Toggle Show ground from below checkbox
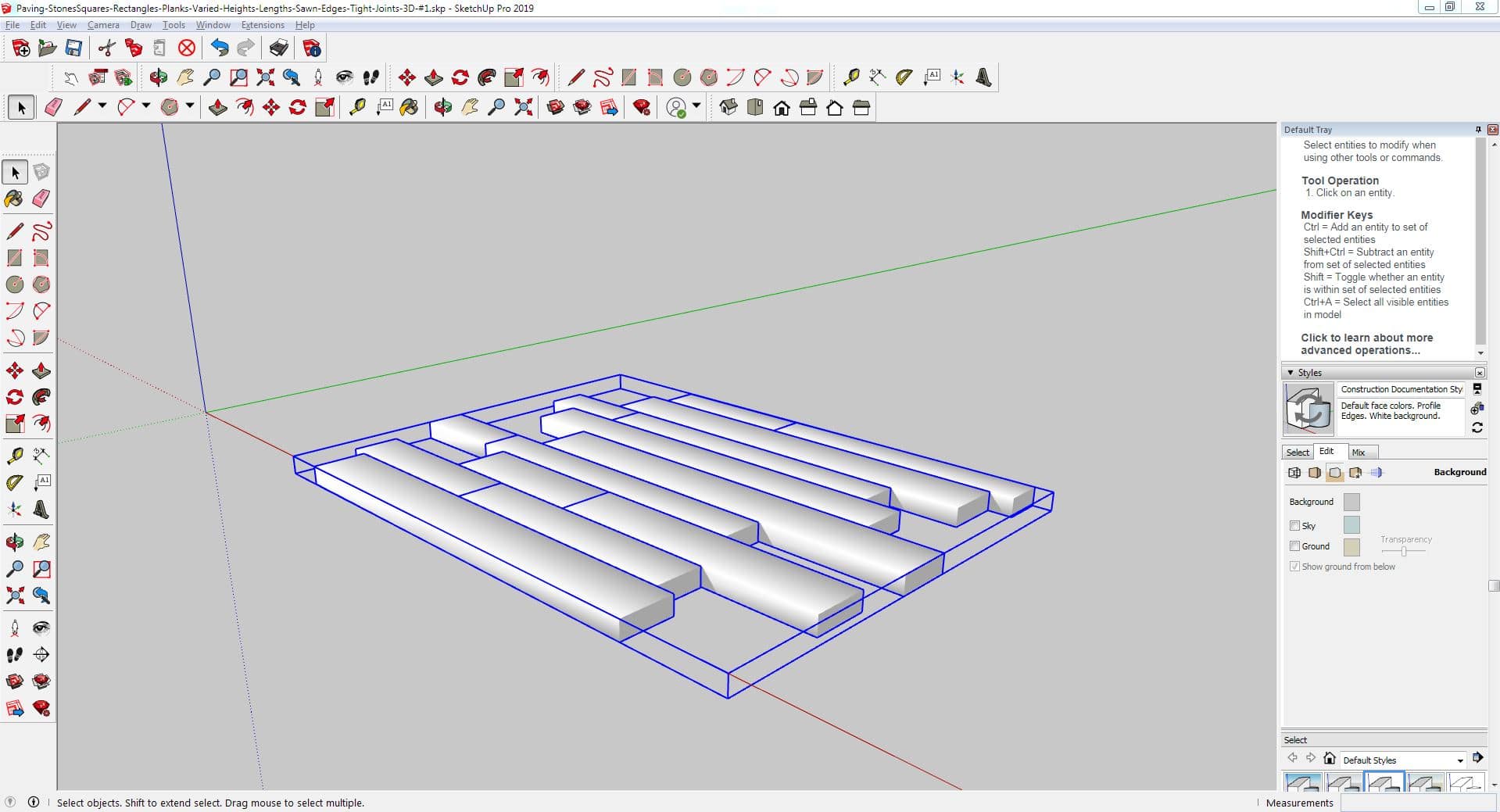Screen dimensions: 1500x812 [x=1294, y=567]
